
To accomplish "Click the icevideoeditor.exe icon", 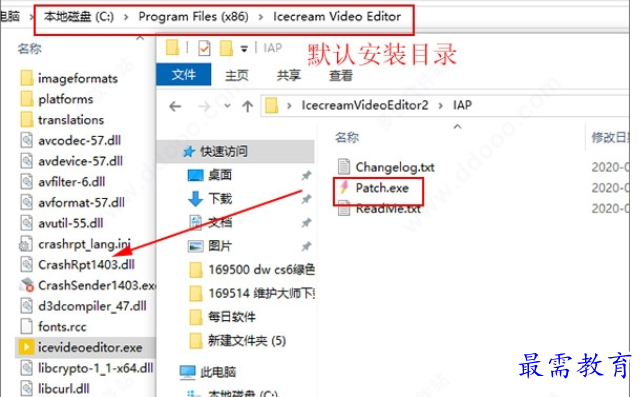I will 26,347.
